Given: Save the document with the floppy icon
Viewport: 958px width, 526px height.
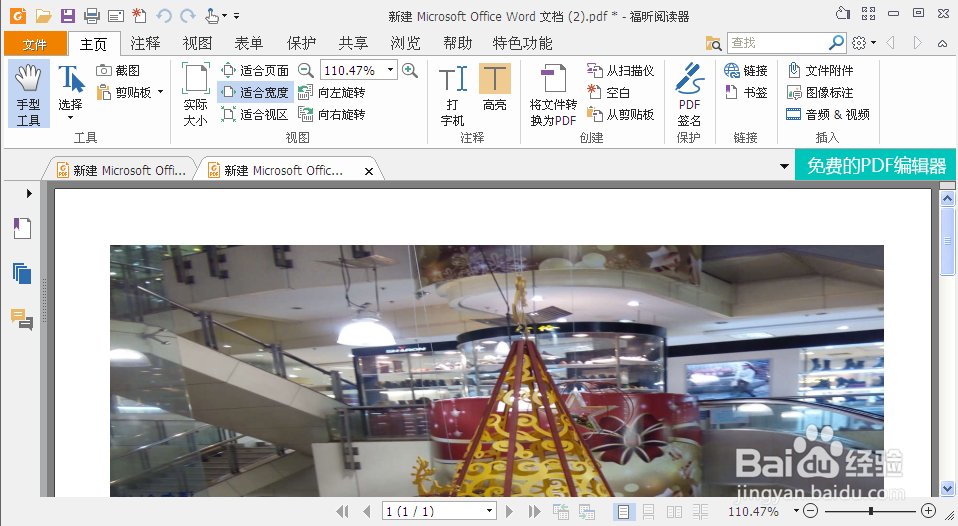Looking at the screenshot, I should coord(68,15).
